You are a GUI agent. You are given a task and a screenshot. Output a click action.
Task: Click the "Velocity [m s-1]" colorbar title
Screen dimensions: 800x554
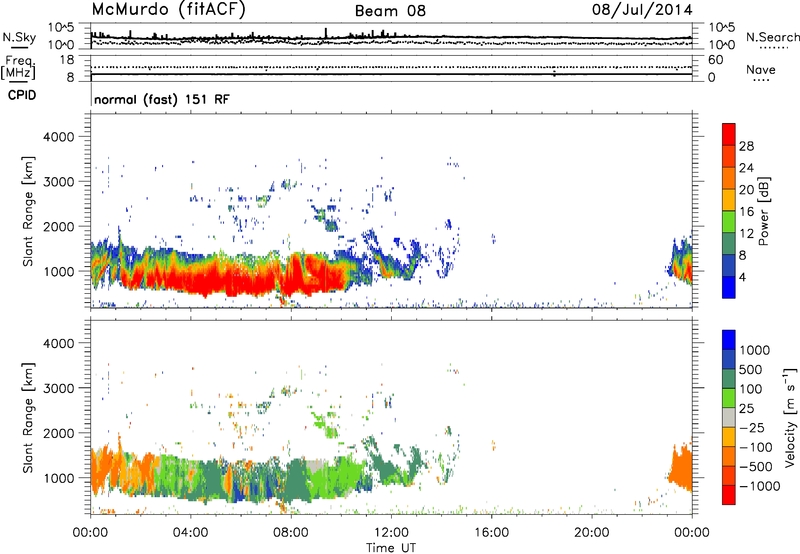790,417
